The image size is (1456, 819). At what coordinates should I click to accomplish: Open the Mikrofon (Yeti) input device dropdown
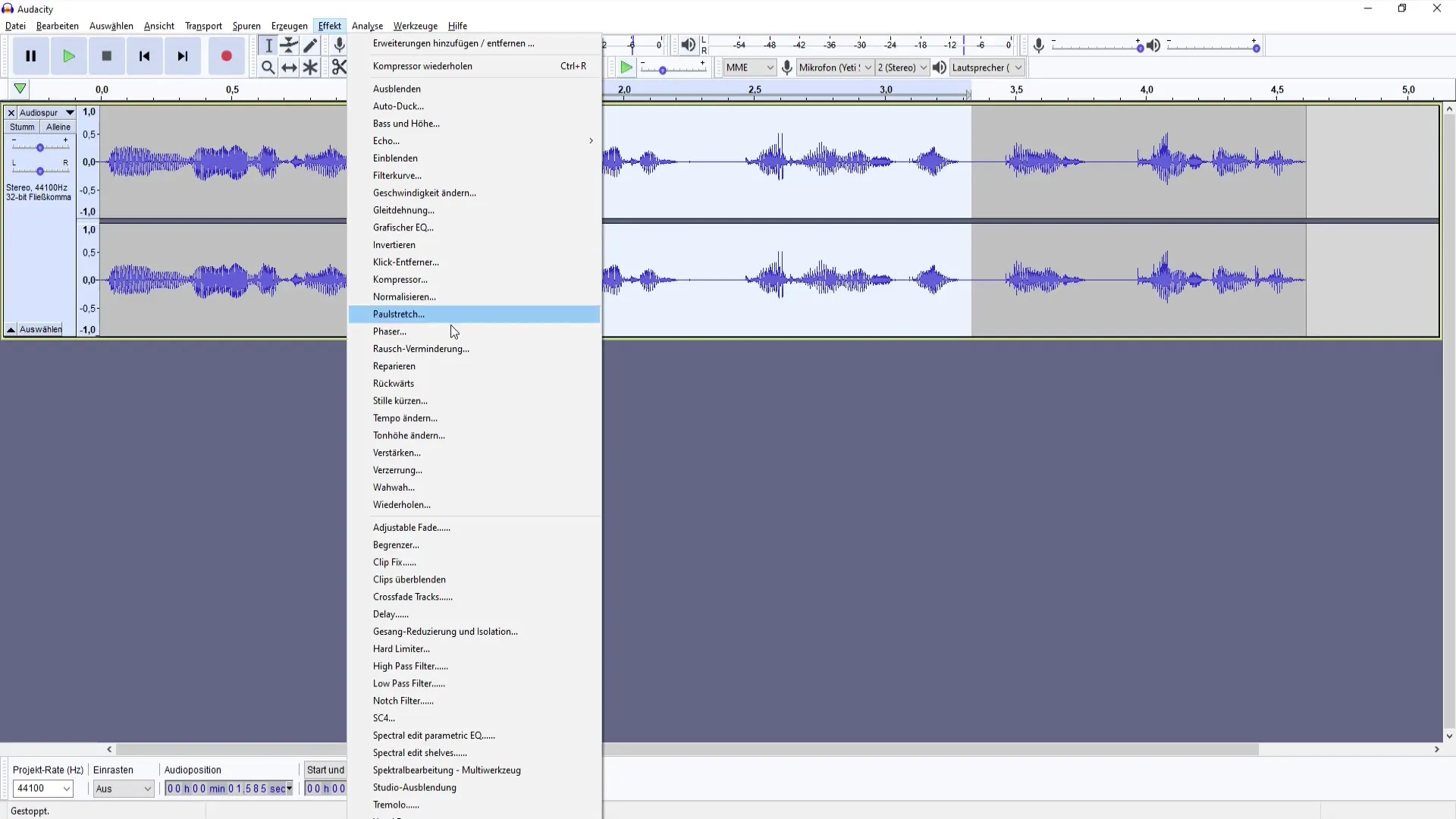click(x=835, y=67)
